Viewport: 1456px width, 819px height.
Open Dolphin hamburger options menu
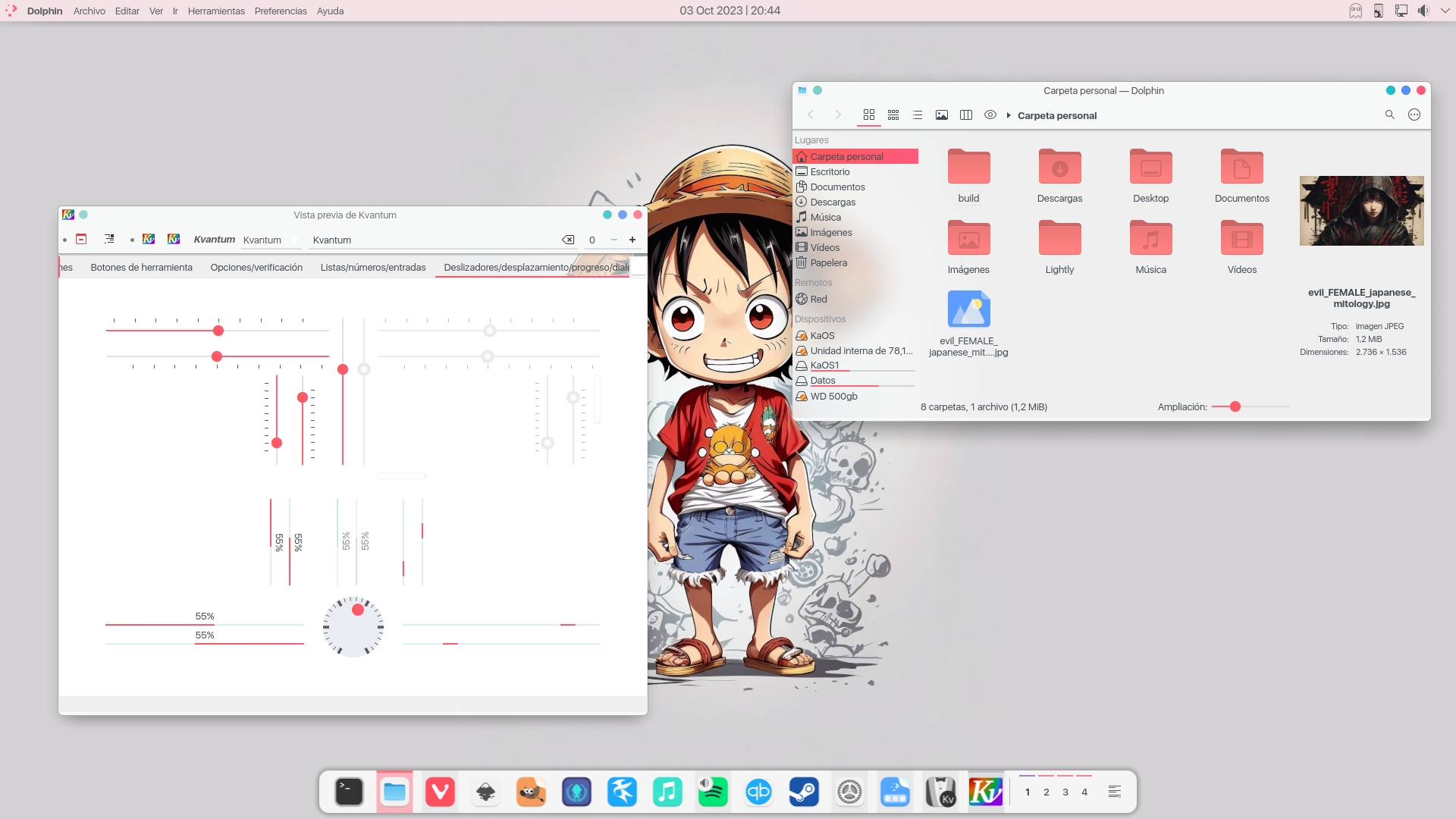(x=1414, y=115)
